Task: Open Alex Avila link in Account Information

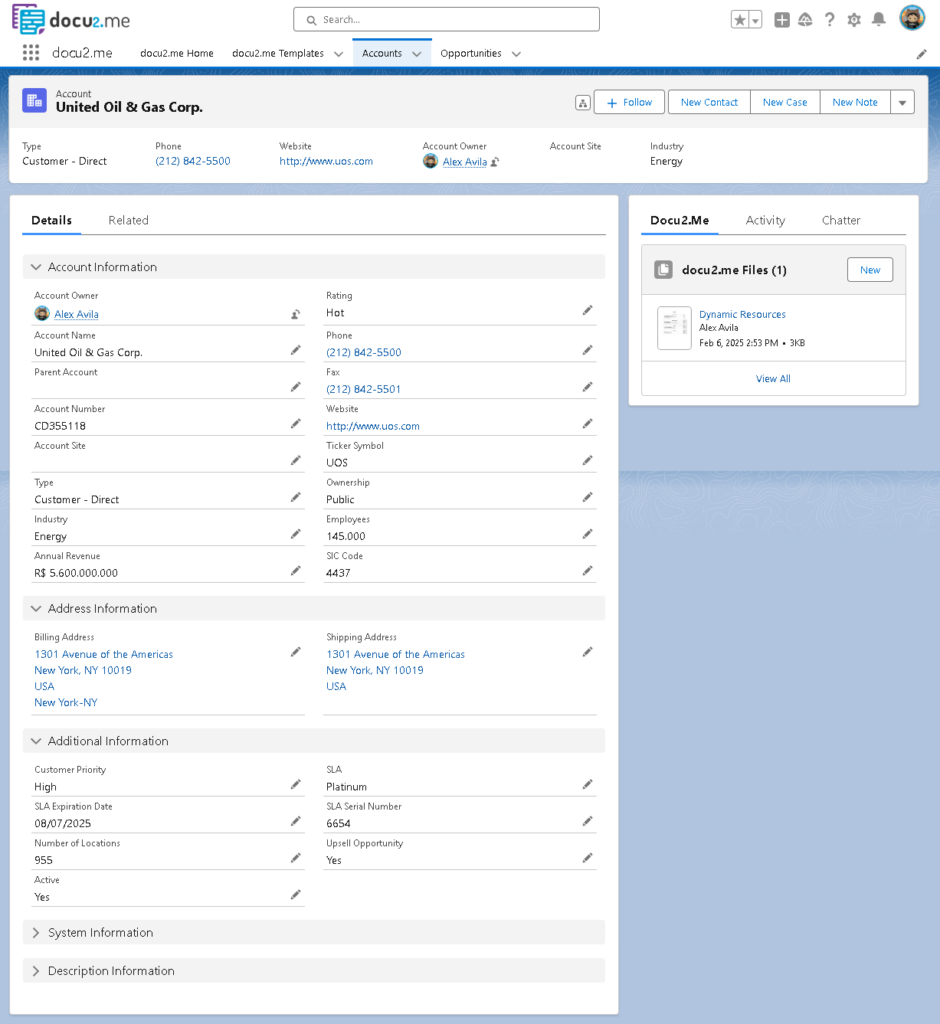Action: coord(76,314)
